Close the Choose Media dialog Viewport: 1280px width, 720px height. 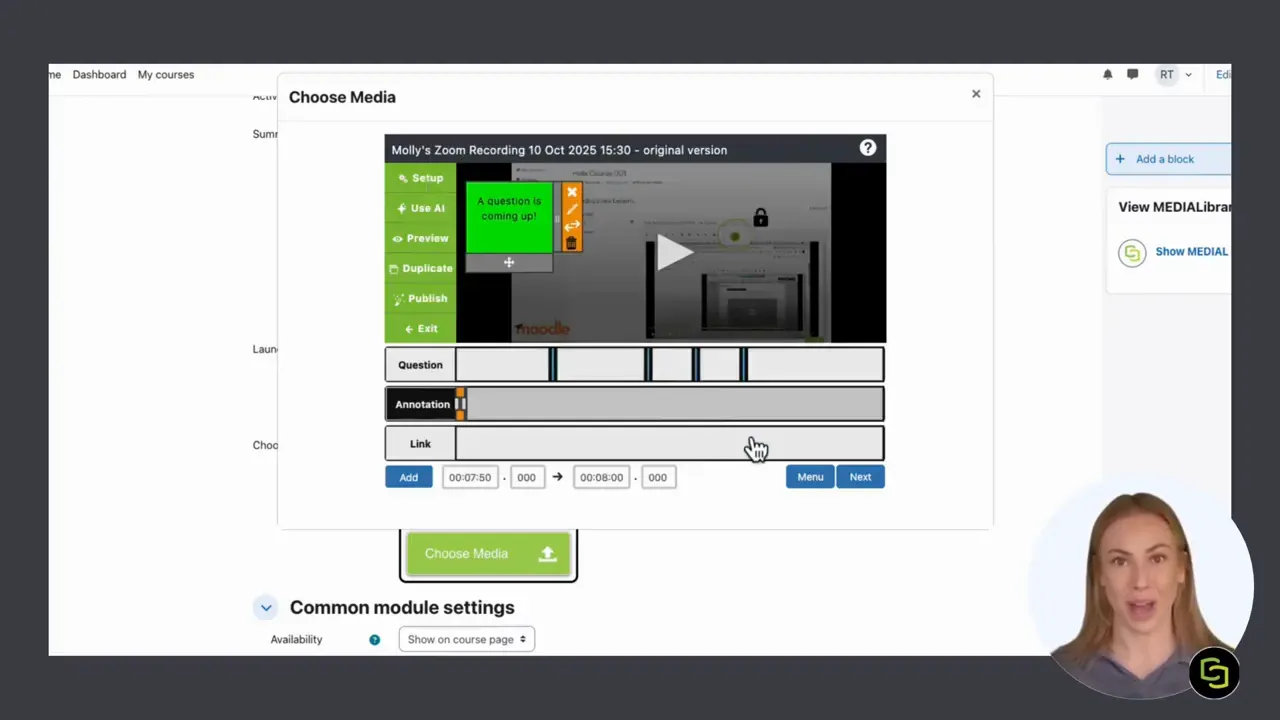976,94
